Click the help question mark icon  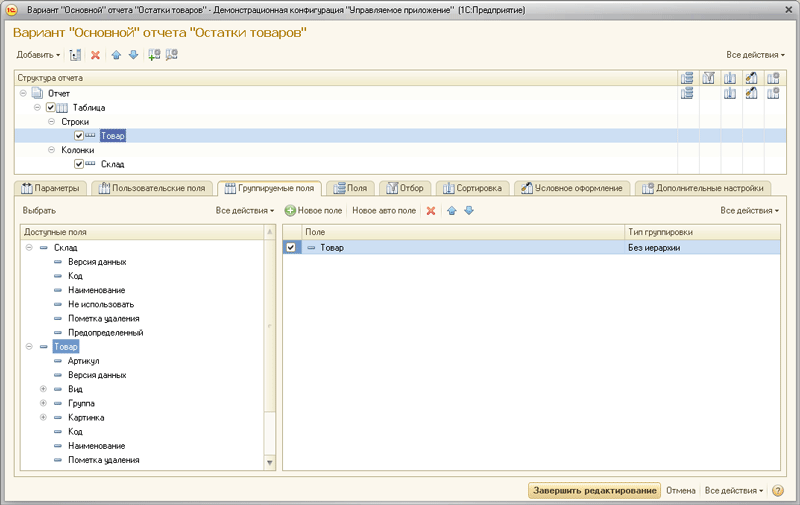778,491
